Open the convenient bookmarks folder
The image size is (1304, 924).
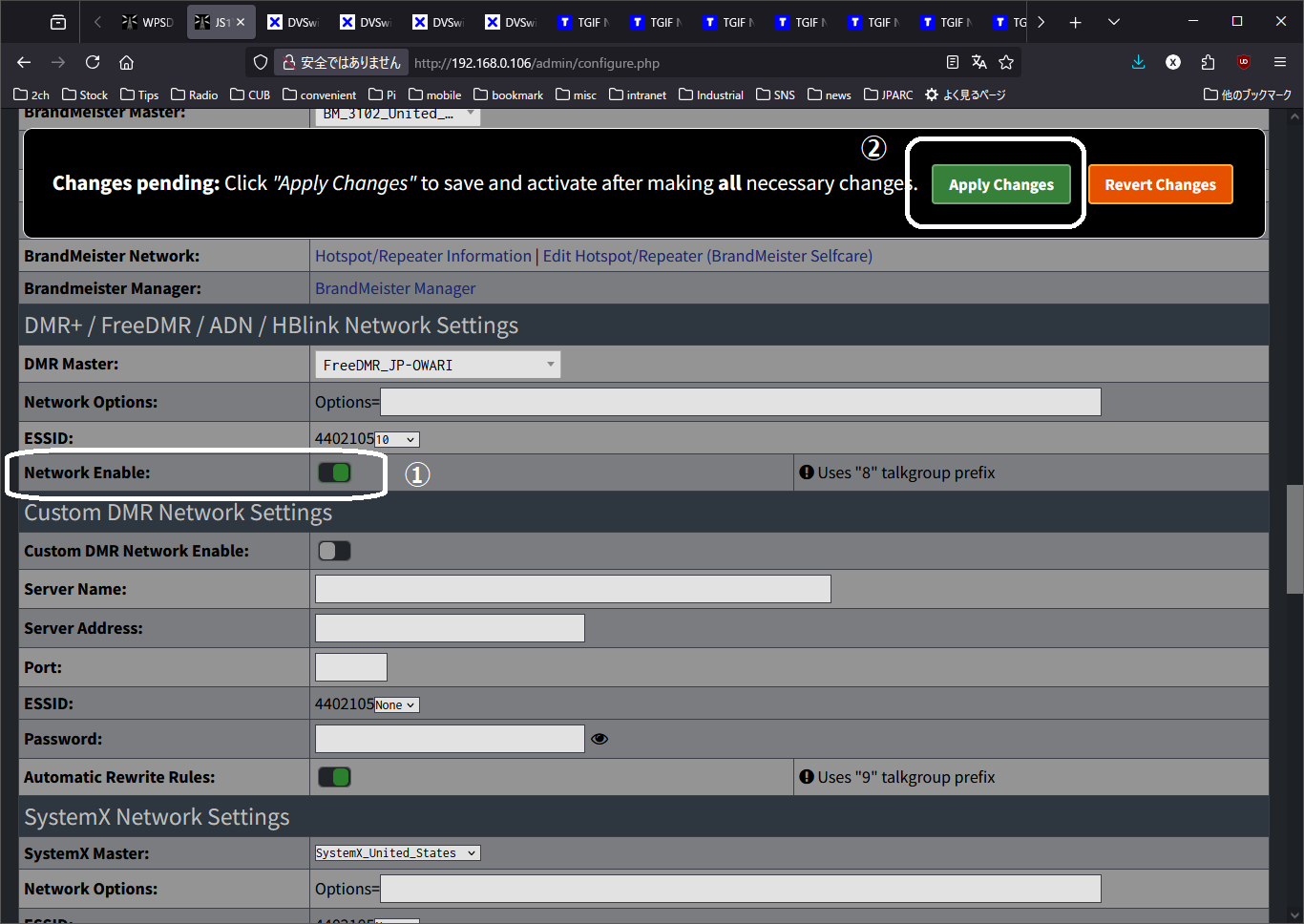[319, 94]
